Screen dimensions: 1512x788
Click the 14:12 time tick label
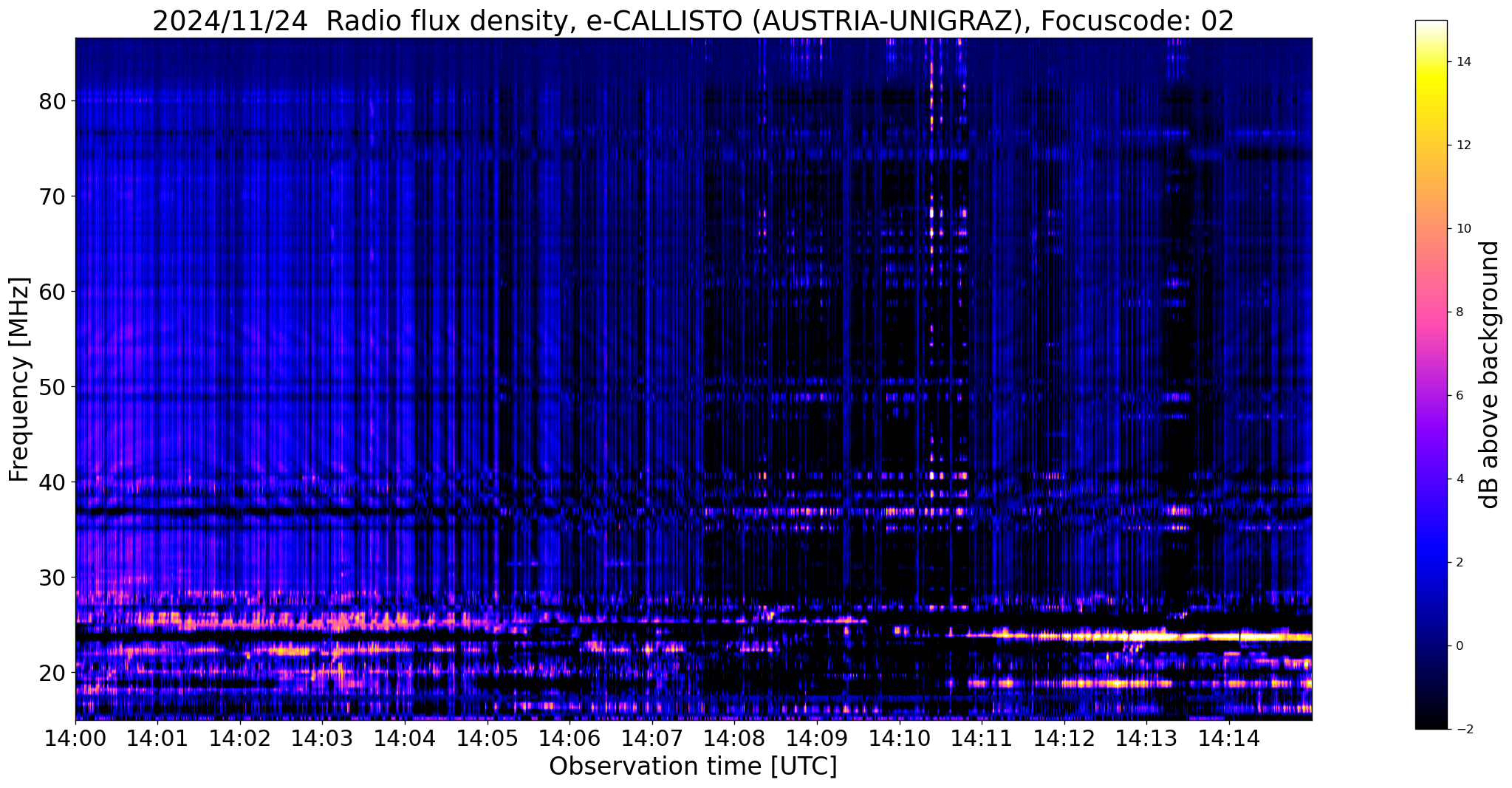click(x=1064, y=737)
